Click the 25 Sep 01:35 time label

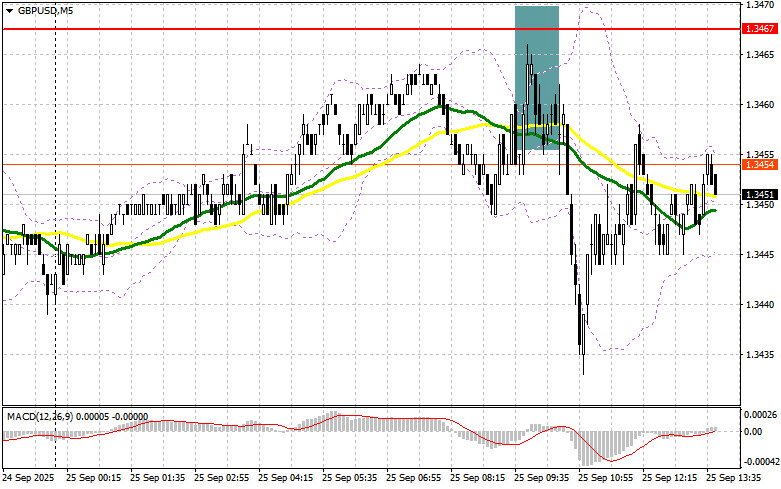[157, 478]
